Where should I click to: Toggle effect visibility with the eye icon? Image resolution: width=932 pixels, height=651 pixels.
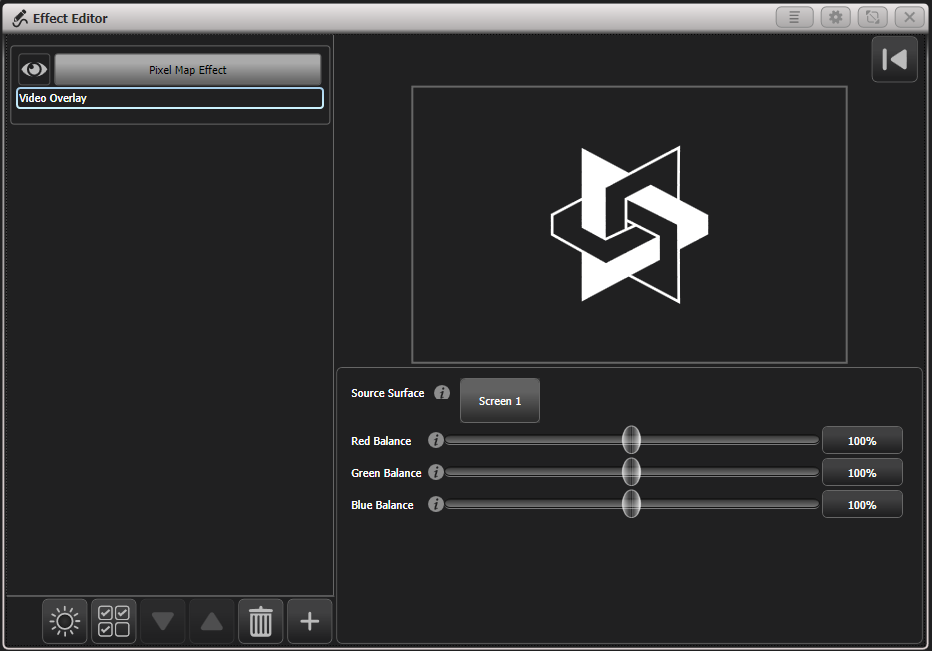click(33, 68)
